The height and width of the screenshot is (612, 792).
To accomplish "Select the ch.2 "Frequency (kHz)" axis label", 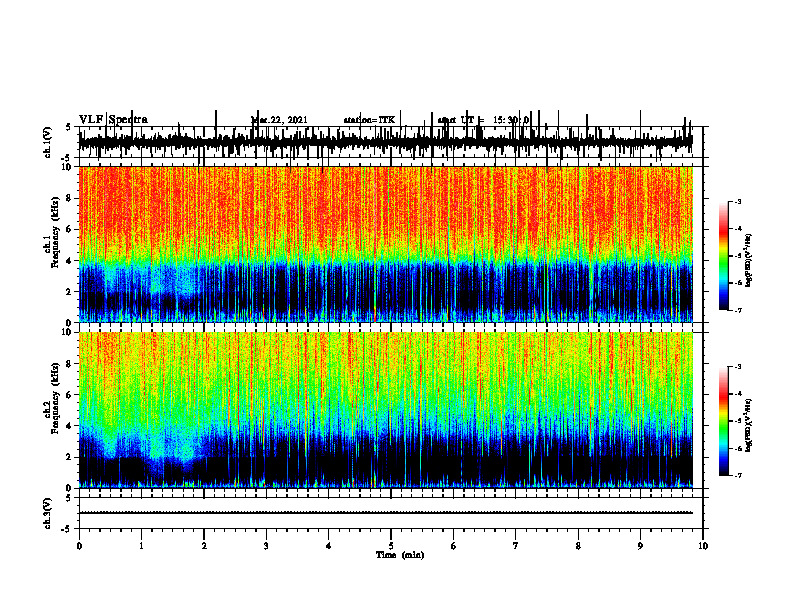I will [55, 398].
